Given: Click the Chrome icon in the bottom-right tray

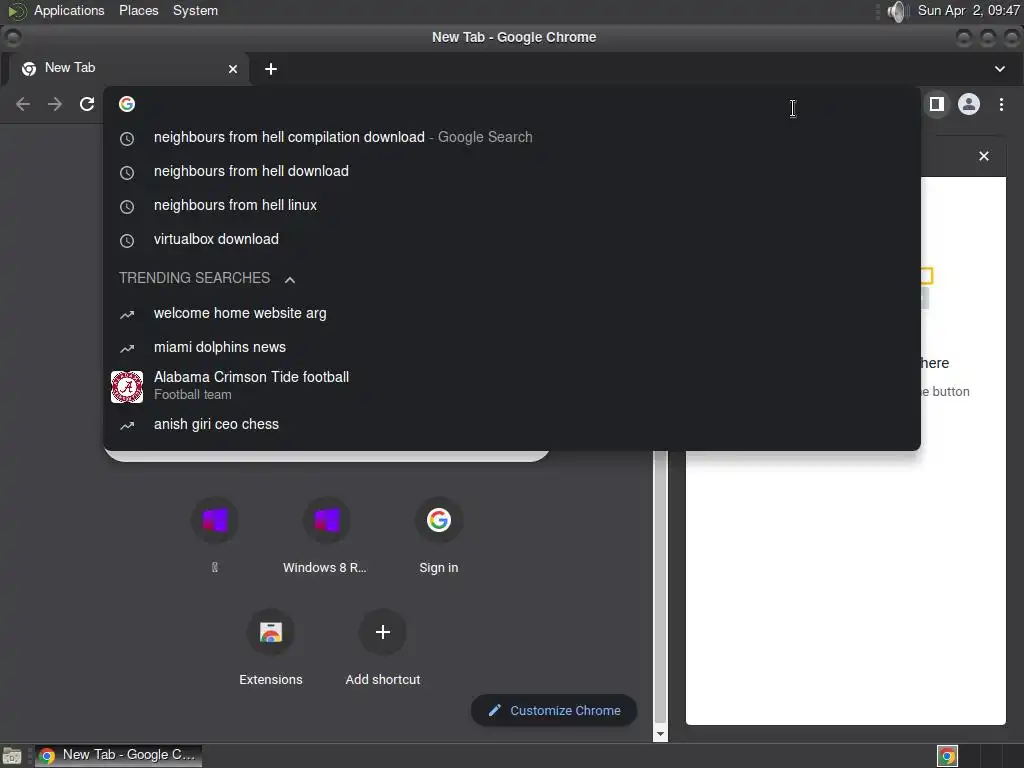Looking at the screenshot, I should 947,756.
